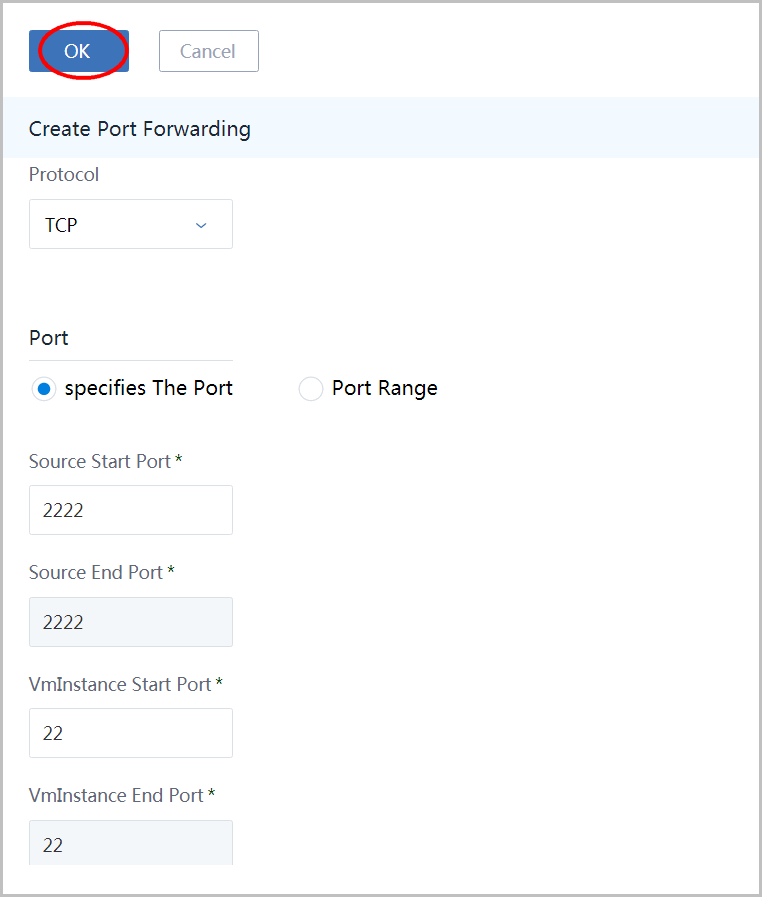Screen dimensions: 762x897
Task: Click the Port section heading
Action: tap(49, 338)
